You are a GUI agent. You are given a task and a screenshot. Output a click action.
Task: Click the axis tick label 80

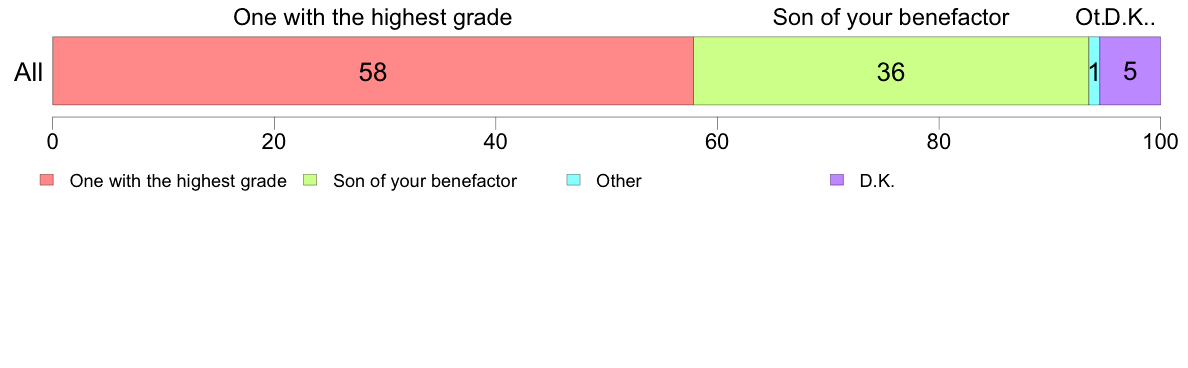[x=939, y=141]
